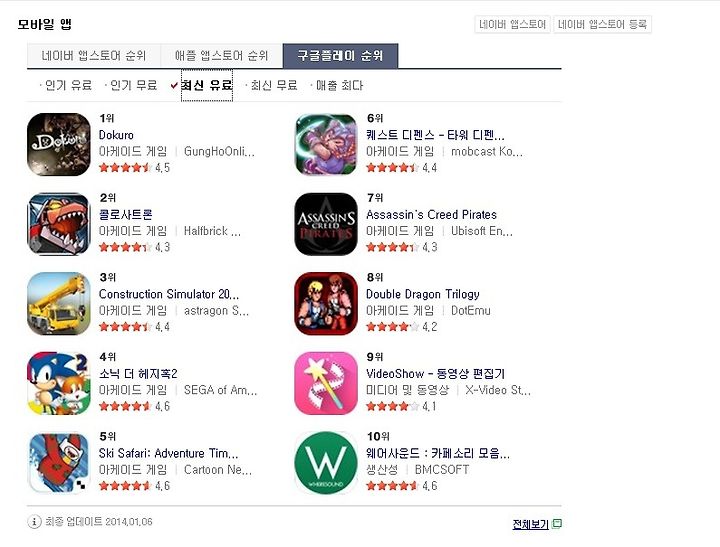Open the 퀘스트 디펜스 app icon
Screen dimensions: 720x547
click(326, 145)
